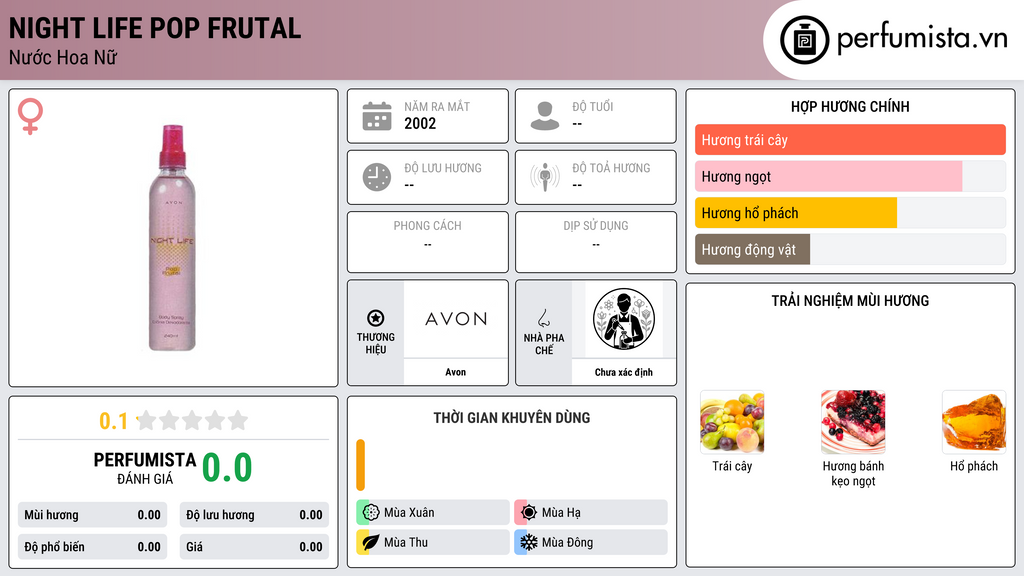Click the perfumer illustration in circle
Image resolution: width=1024 pixels, height=576 pixels.
click(x=624, y=319)
